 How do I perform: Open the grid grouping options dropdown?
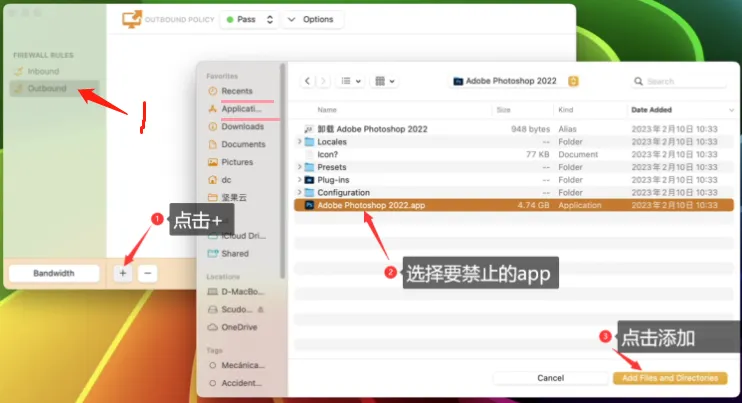(x=384, y=81)
